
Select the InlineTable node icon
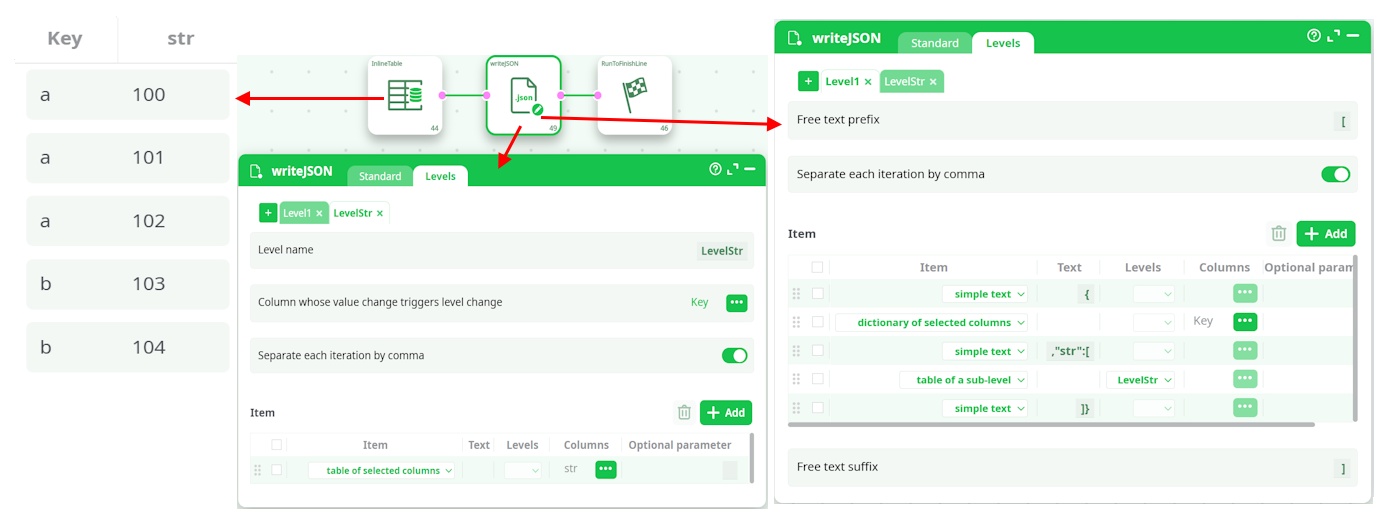point(404,96)
